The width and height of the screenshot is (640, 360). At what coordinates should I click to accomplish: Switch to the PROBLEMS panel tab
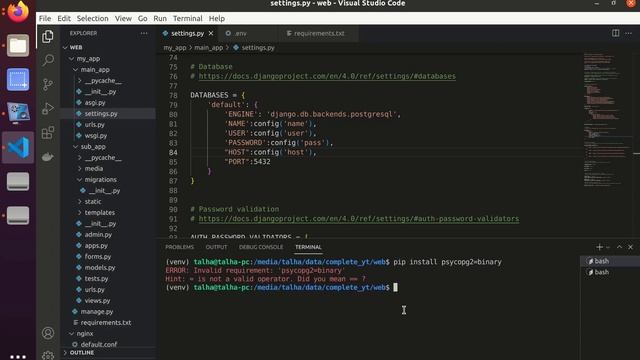coord(180,247)
